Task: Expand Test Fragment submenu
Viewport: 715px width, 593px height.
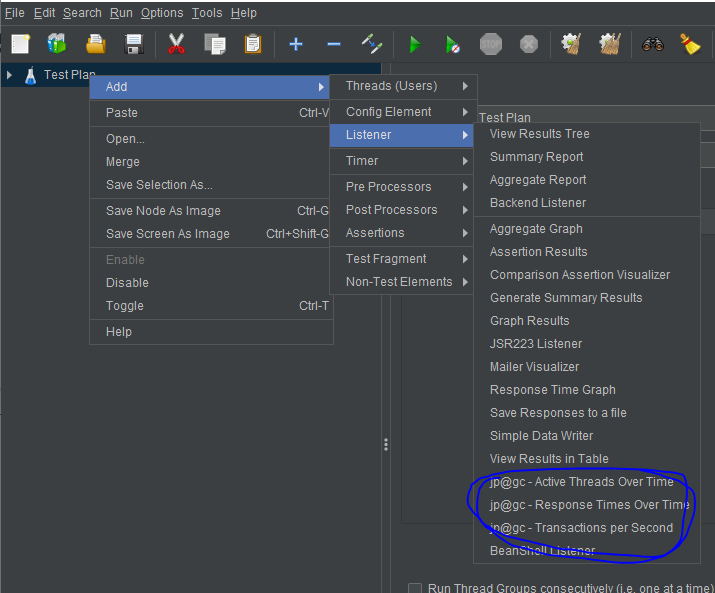Action: 403,259
